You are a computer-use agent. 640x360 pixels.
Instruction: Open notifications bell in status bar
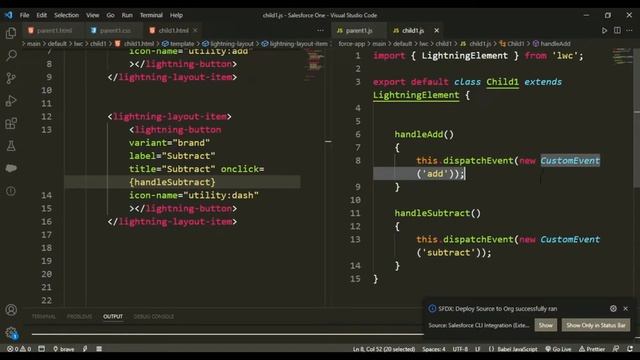coord(630,349)
